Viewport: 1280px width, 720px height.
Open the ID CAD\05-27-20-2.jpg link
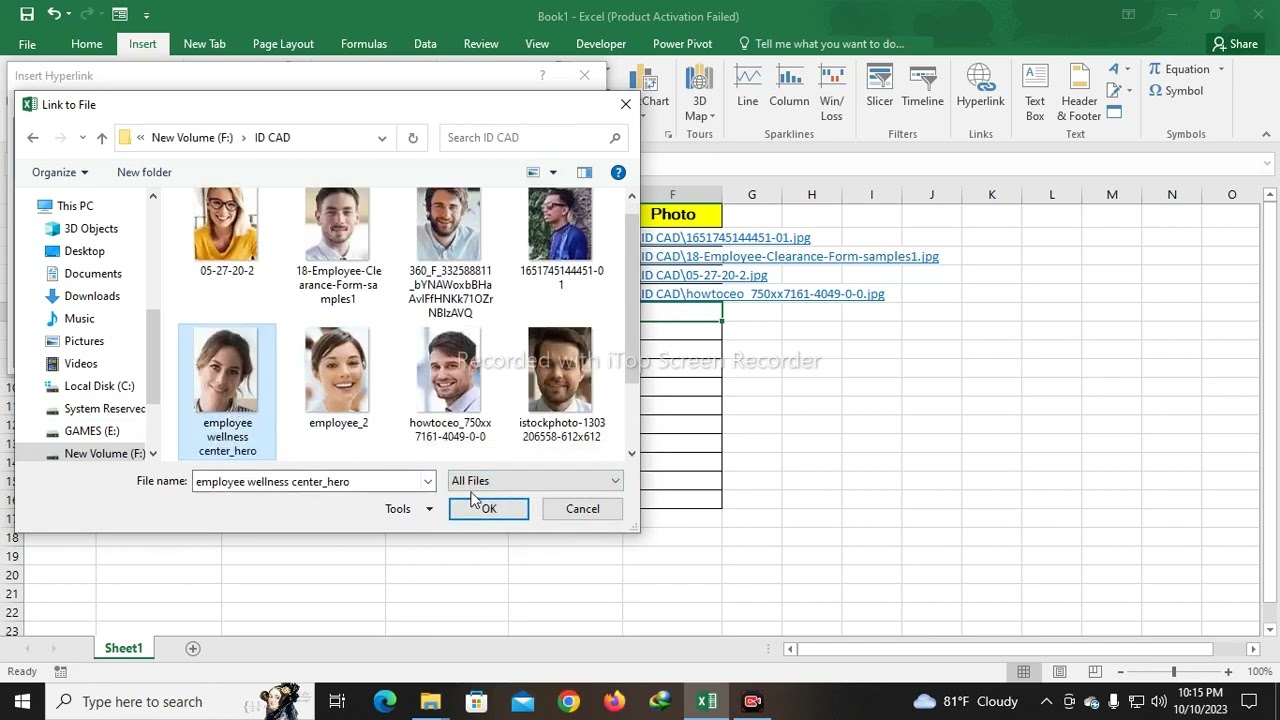[x=704, y=275]
